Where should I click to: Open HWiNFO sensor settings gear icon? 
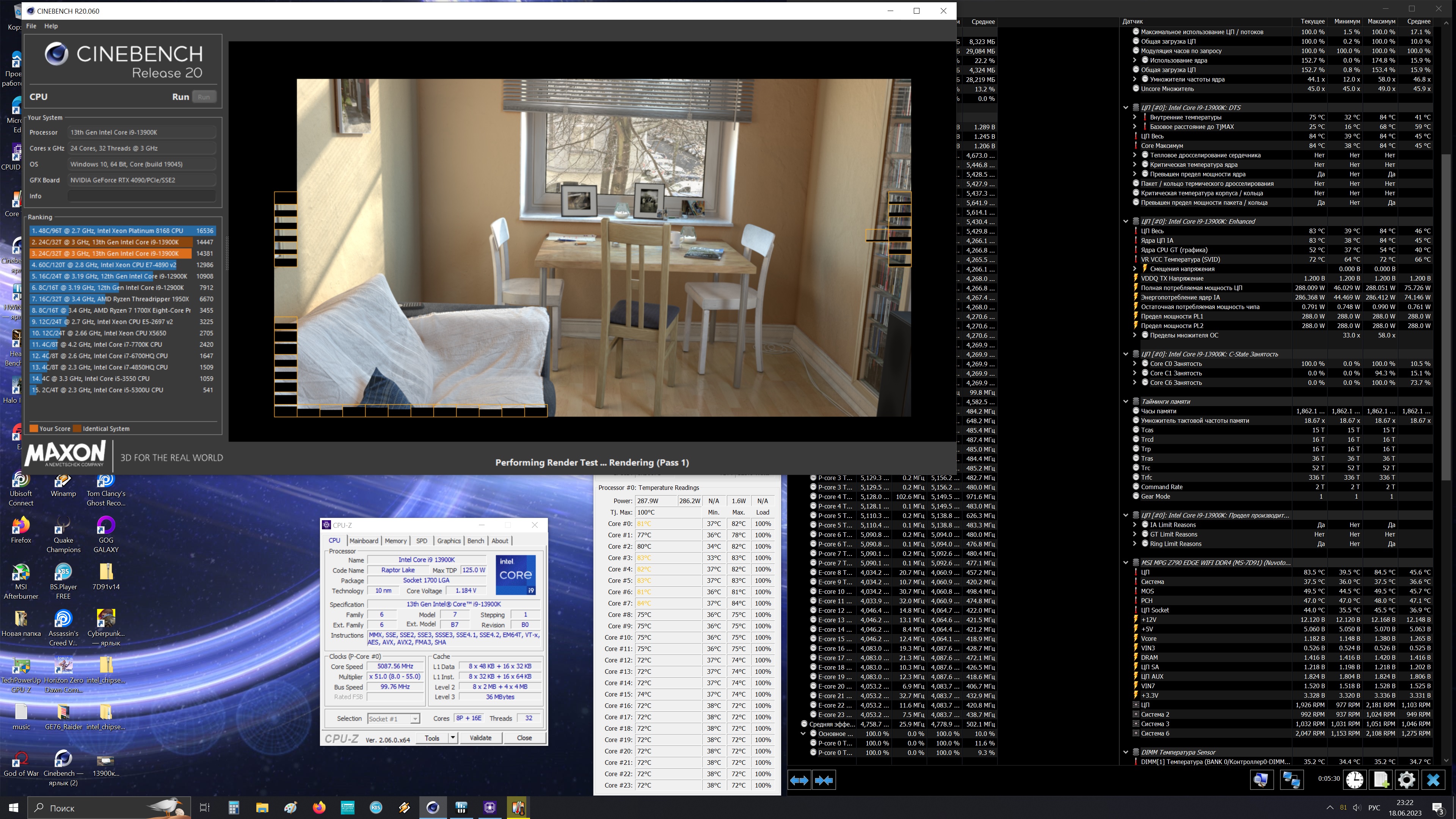click(x=1406, y=780)
